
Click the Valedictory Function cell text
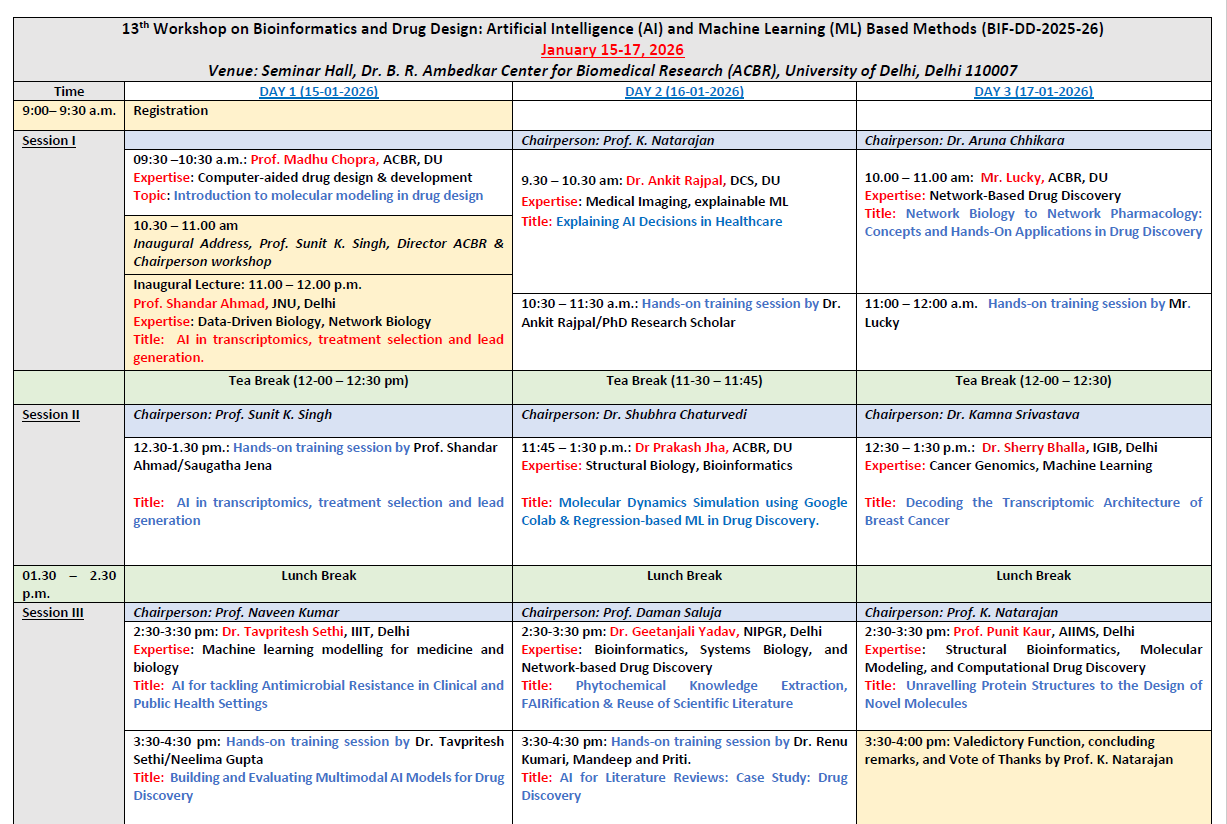click(1018, 751)
